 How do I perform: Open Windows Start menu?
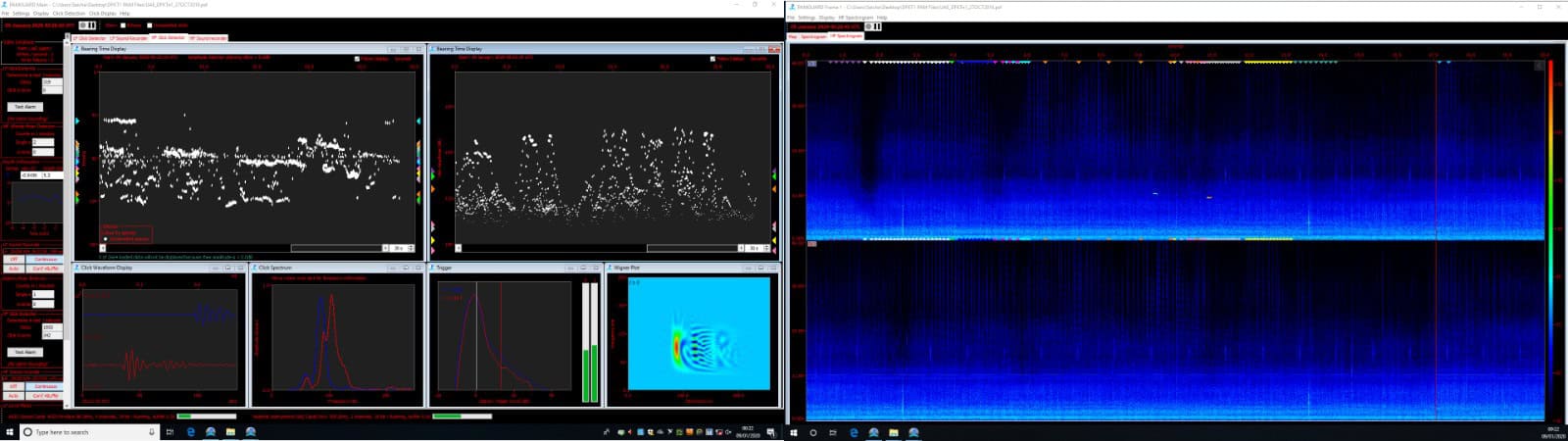coord(10,432)
